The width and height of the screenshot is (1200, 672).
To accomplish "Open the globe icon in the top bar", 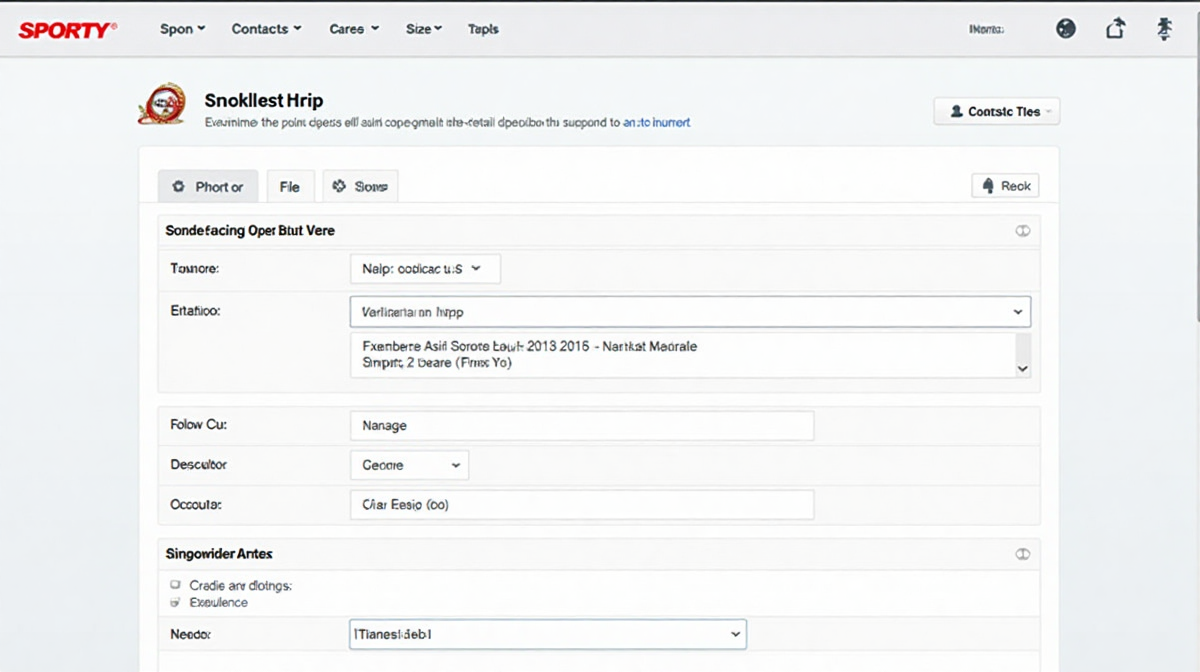I will (x=1066, y=29).
